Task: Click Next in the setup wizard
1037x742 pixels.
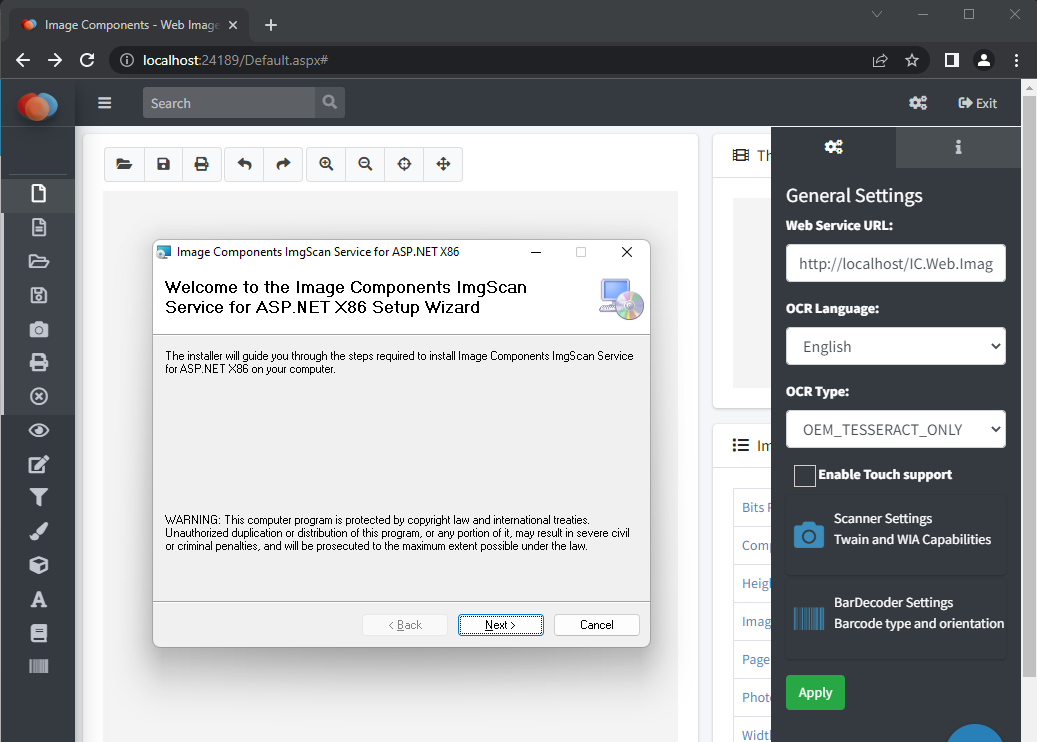Action: (501, 625)
